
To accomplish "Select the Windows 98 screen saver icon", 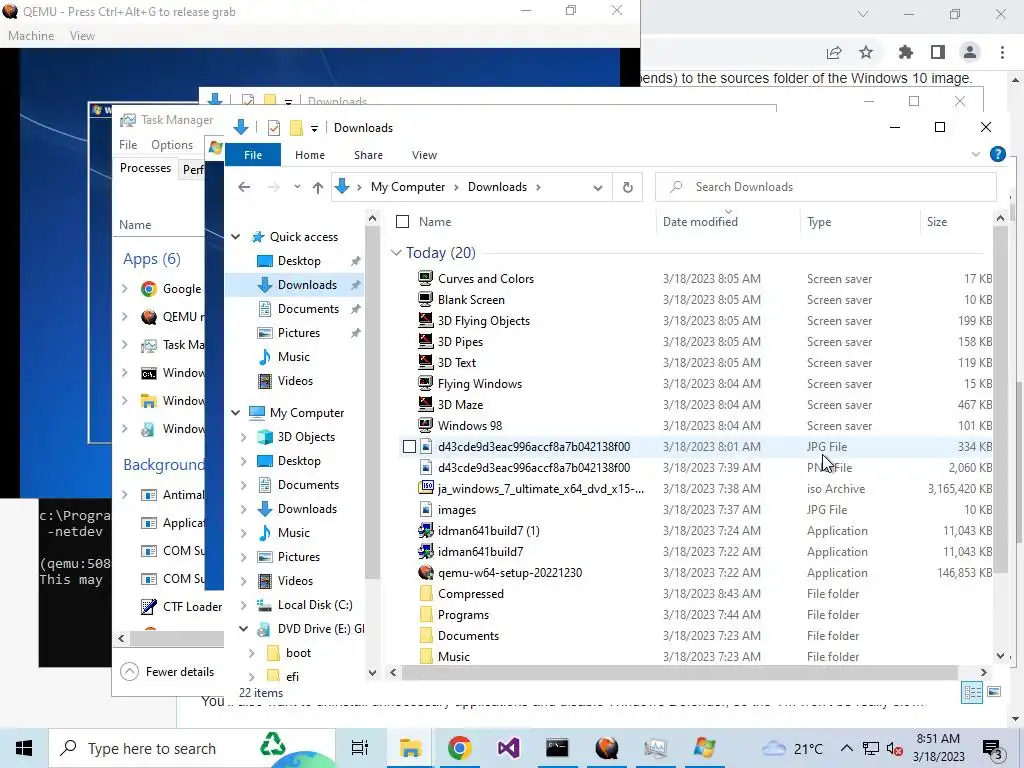I will click(426, 426).
